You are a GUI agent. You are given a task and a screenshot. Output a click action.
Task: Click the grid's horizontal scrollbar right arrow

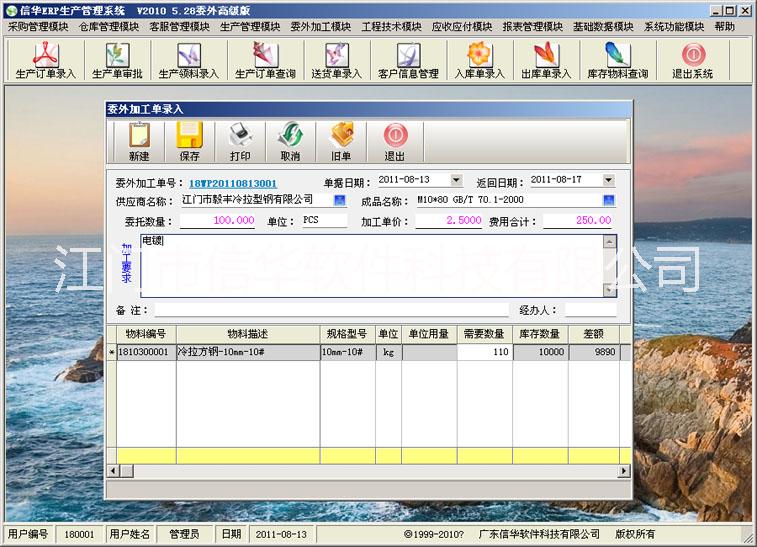(x=625, y=471)
